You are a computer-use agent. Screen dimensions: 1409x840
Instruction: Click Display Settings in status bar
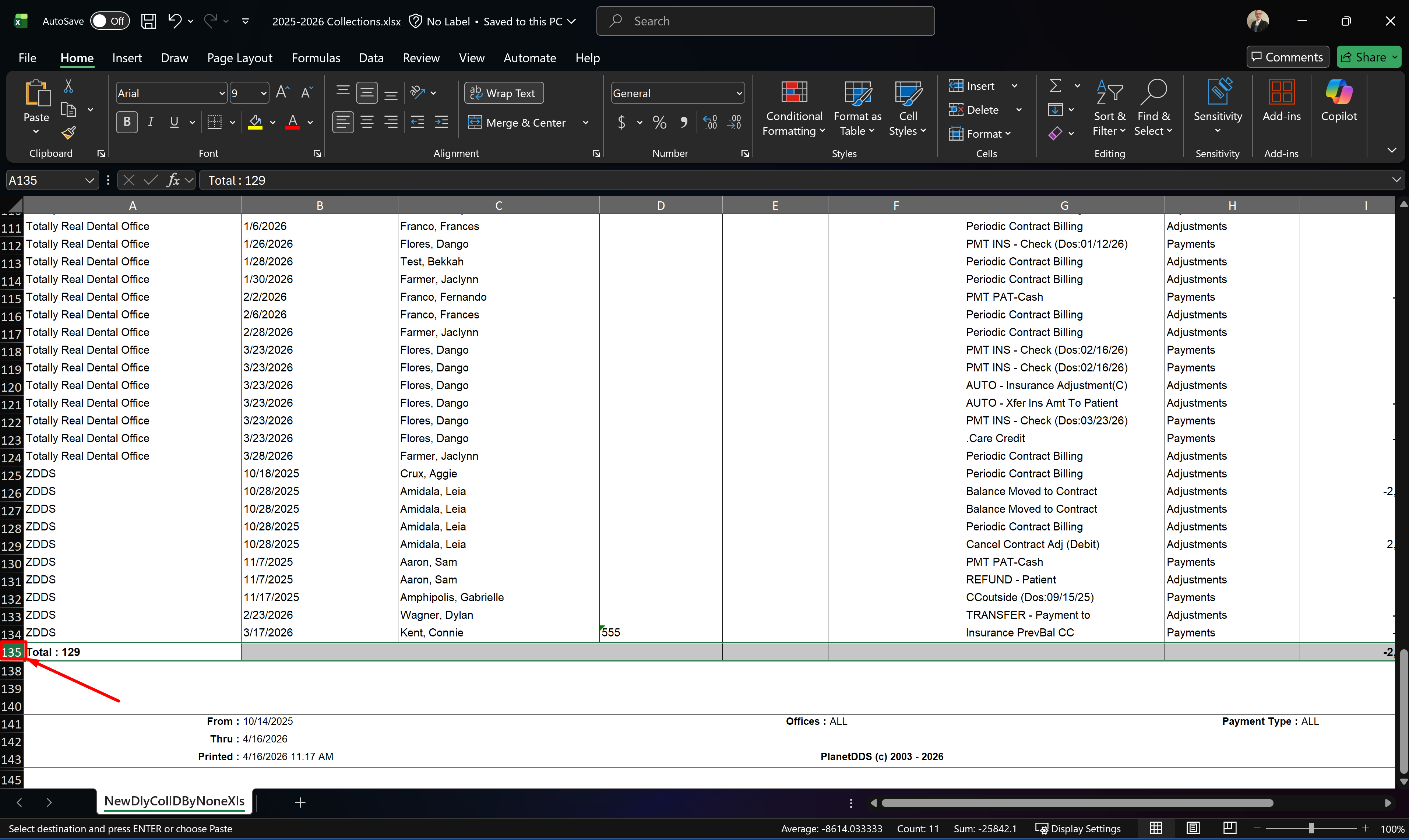point(1078,828)
